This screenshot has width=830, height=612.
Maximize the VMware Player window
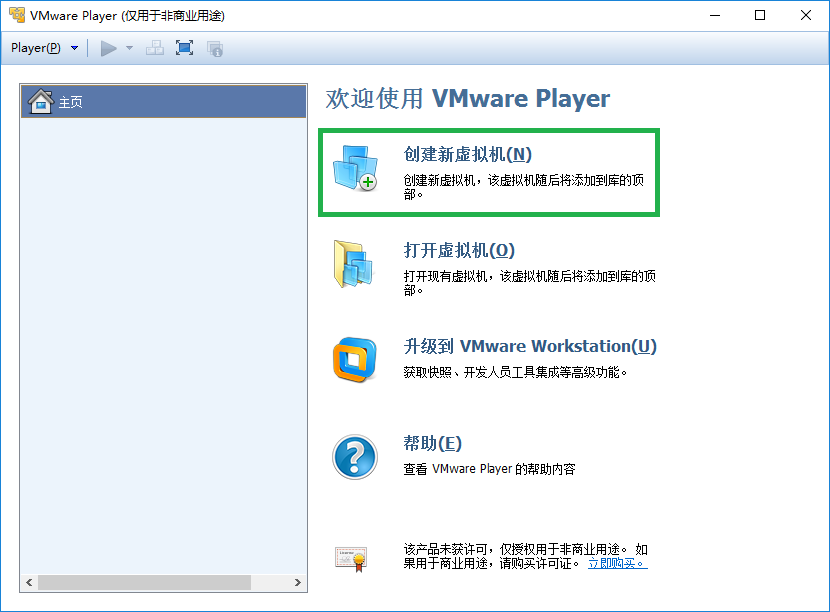(x=760, y=15)
